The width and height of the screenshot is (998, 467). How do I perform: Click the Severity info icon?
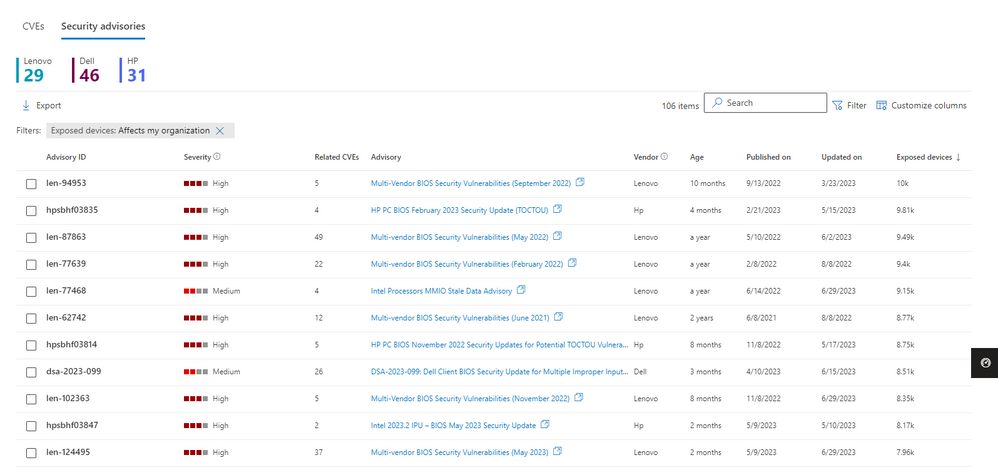(217, 157)
